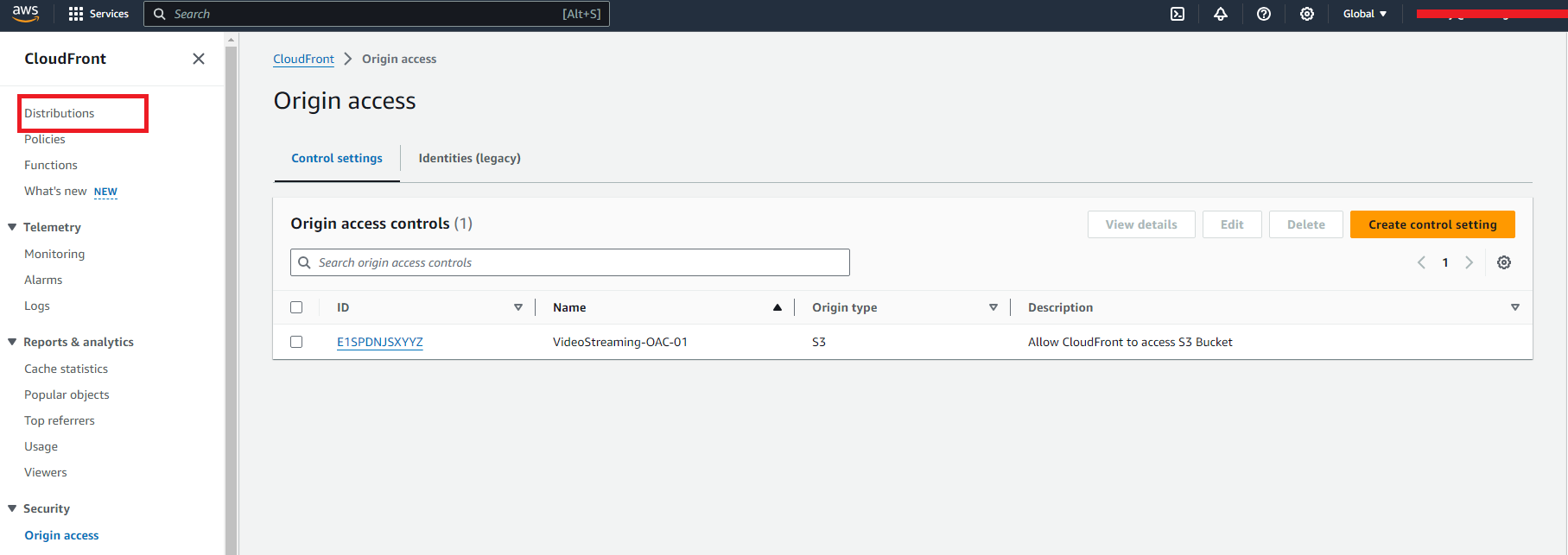This screenshot has width=1568, height=555.
Task: Collapse the Telemetry section
Action: 12,227
